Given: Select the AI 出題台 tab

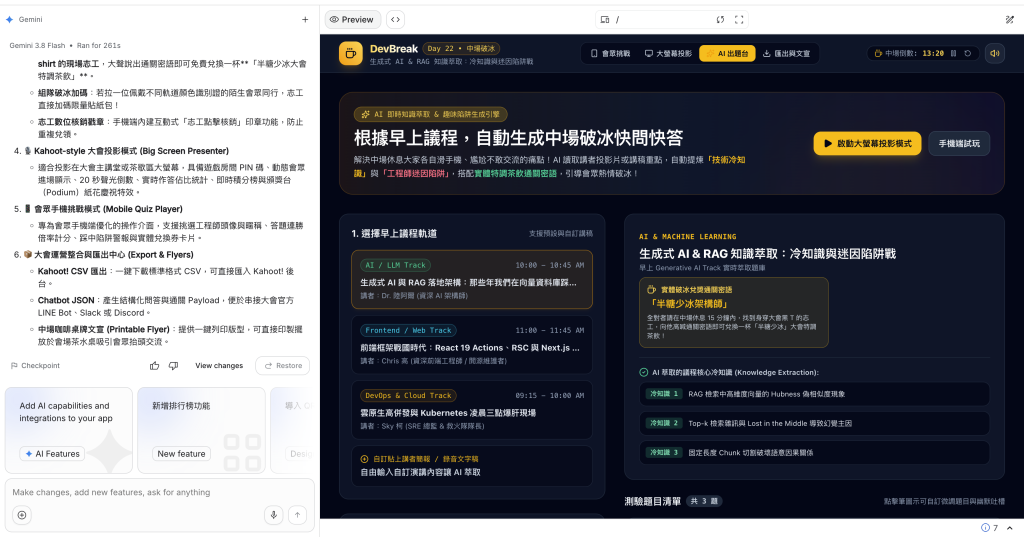Looking at the screenshot, I should click(727, 54).
